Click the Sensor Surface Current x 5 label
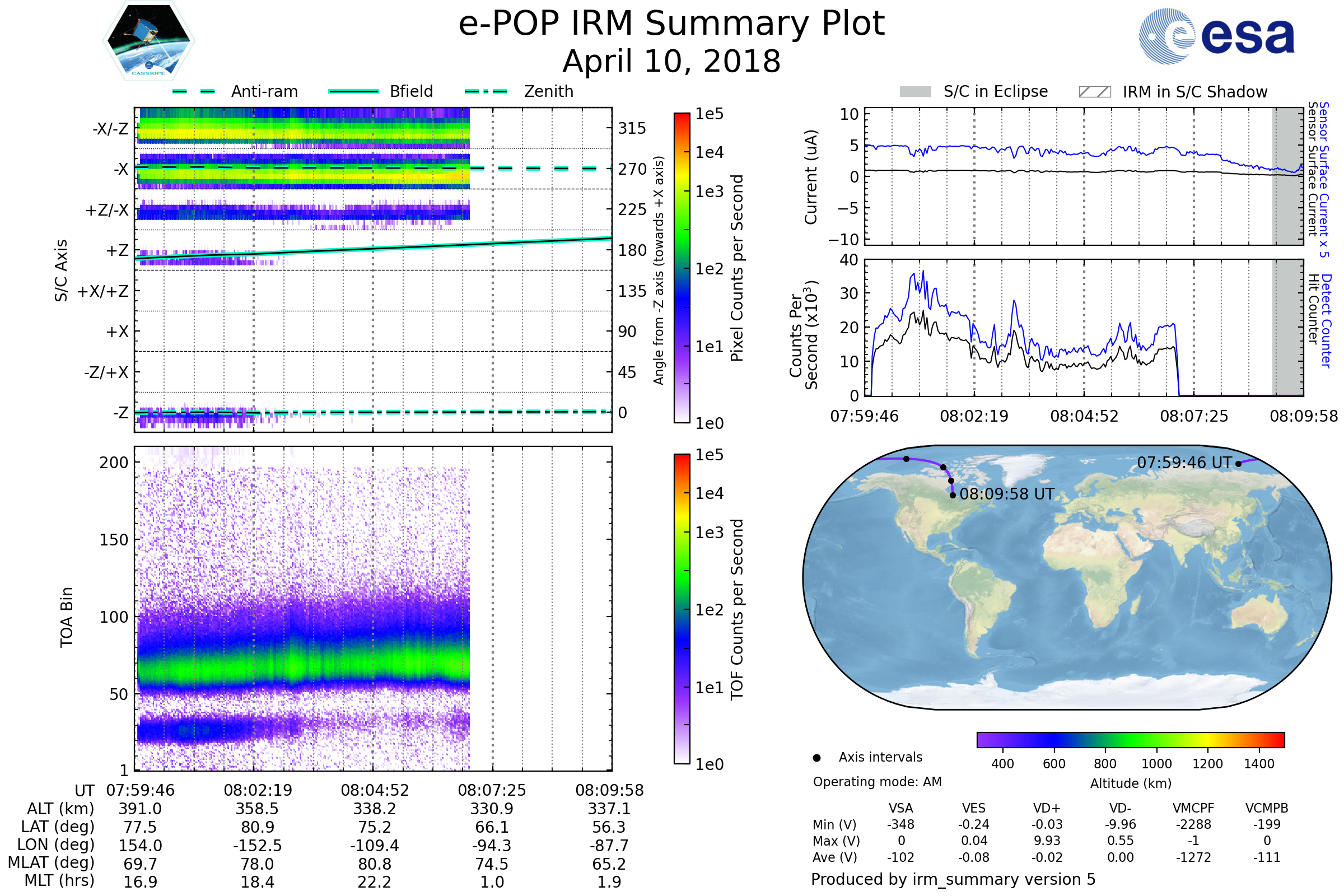Image resolution: width=1344 pixels, height=896 pixels. tap(1323, 179)
